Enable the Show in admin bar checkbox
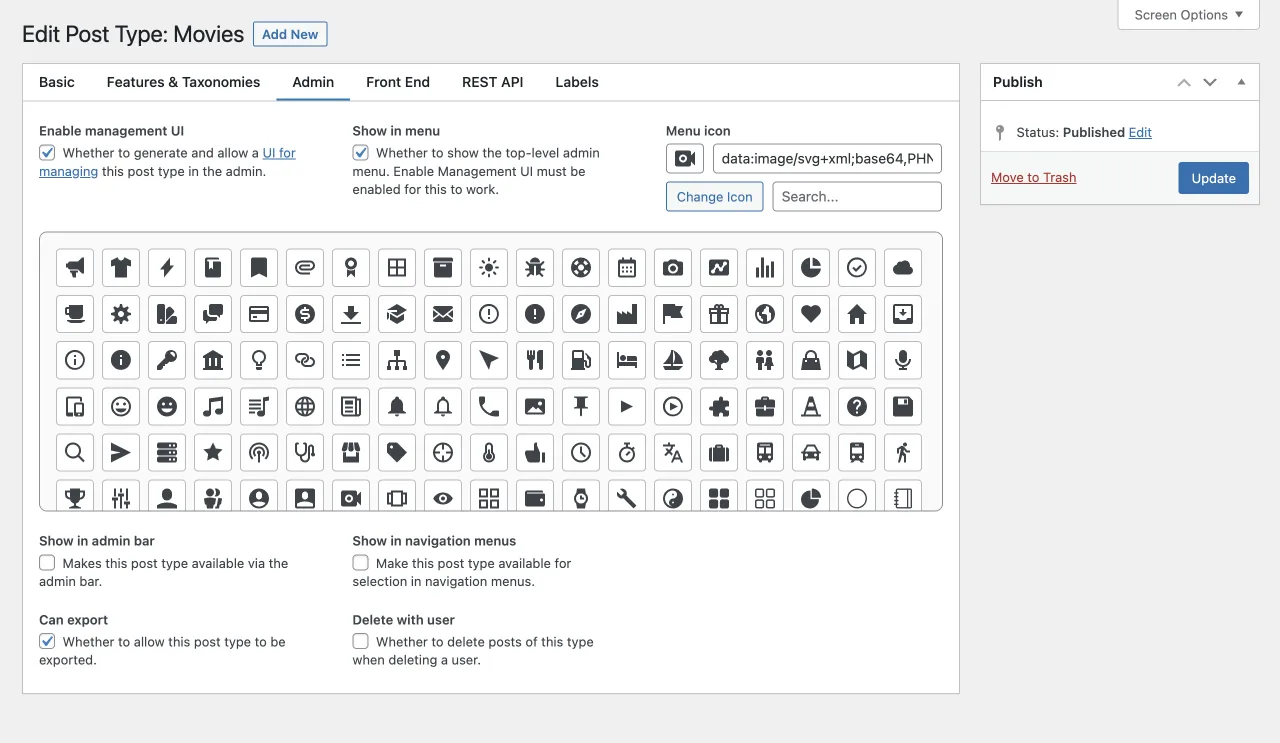Viewport: 1280px width, 743px height. 47,563
